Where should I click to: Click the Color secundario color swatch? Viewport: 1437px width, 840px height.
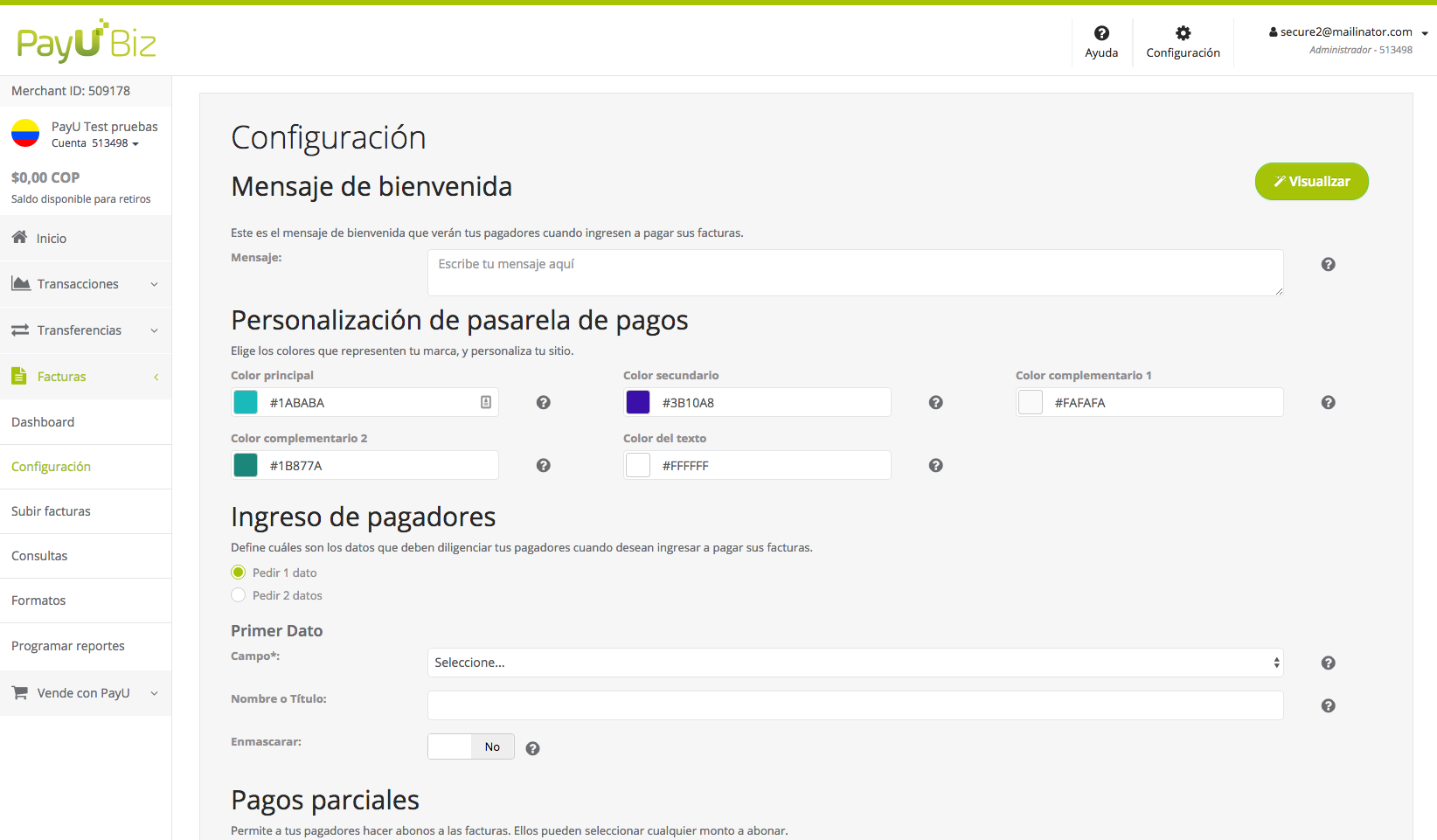click(638, 402)
